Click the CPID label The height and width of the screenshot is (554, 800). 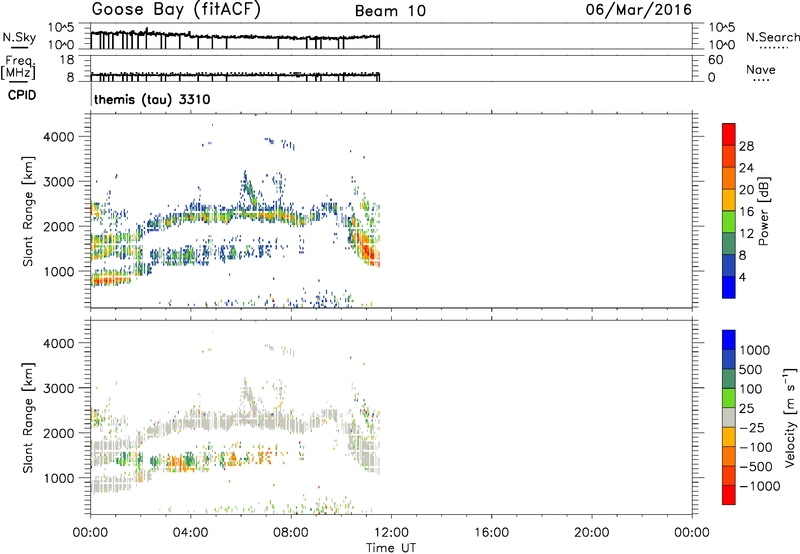point(22,95)
